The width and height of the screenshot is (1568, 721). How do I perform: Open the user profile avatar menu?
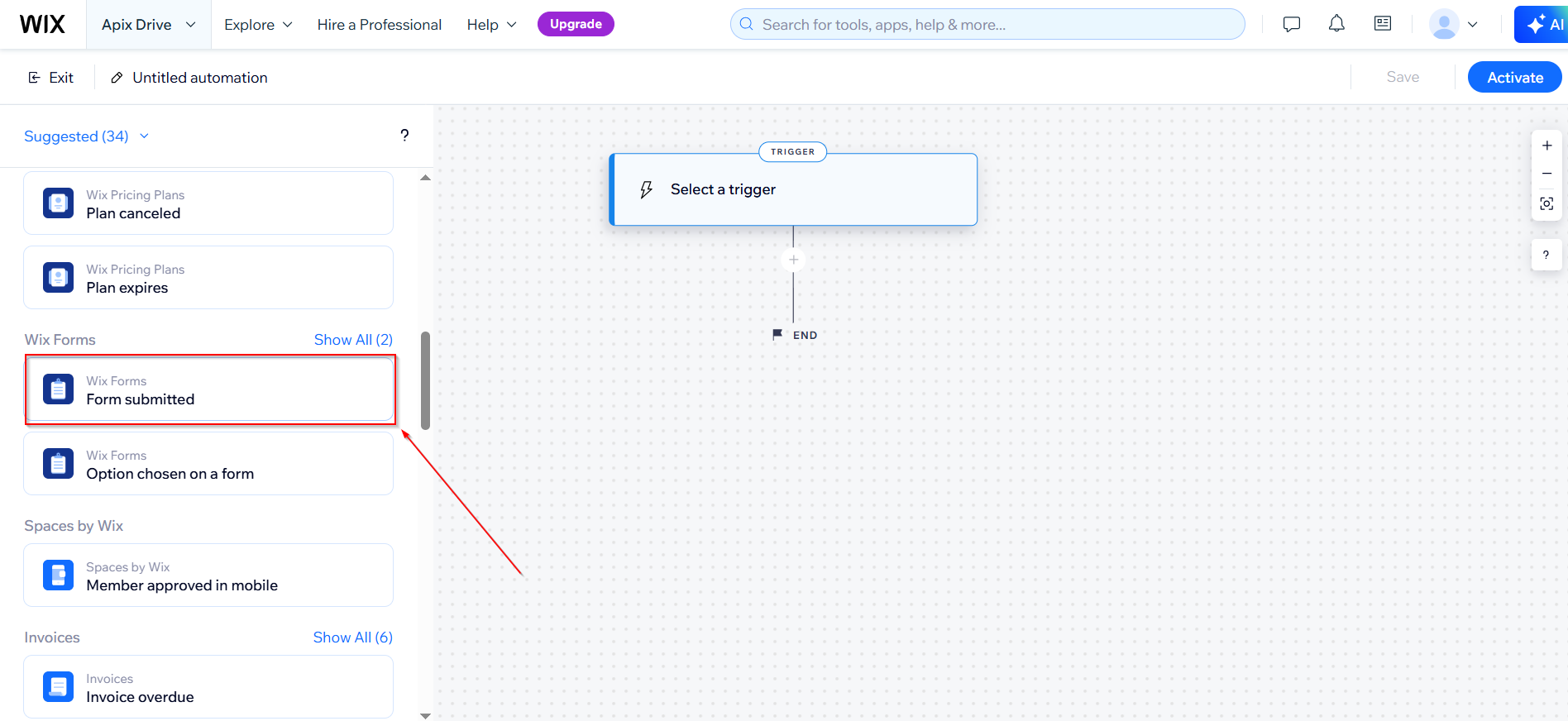pyautogui.click(x=1454, y=24)
